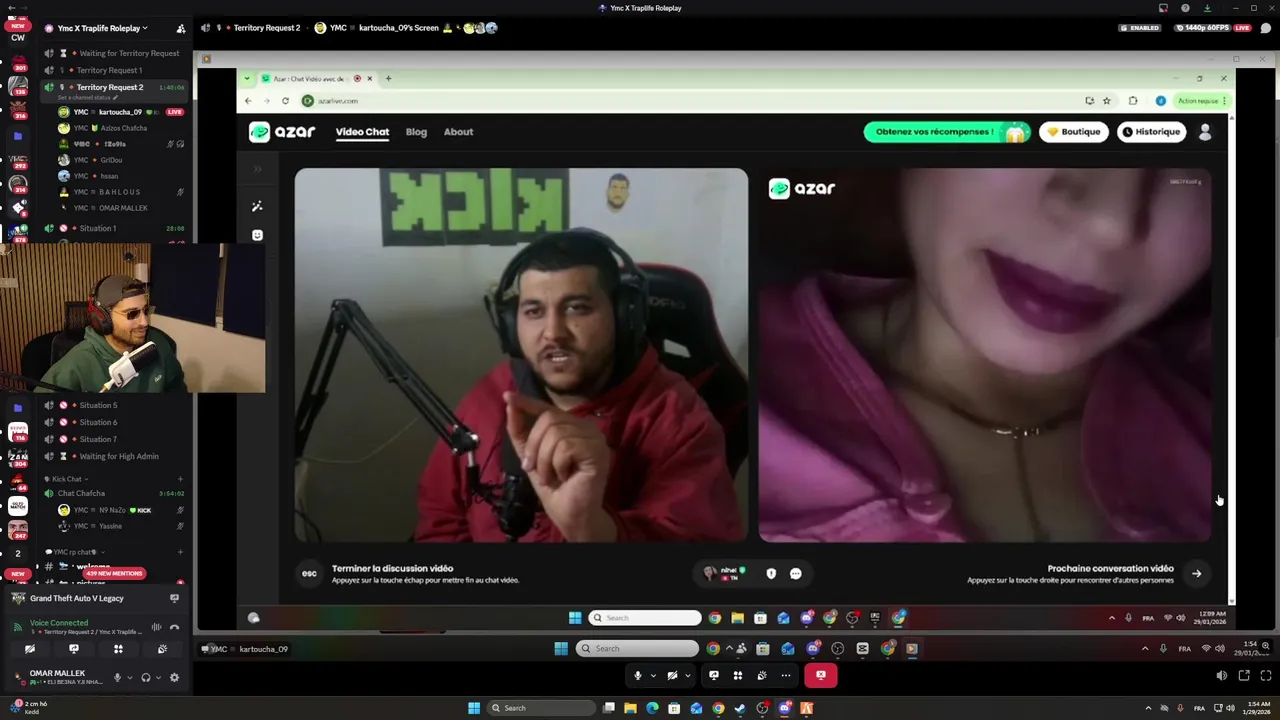The width and height of the screenshot is (1280, 720).
Task: Open Azar profile avatar icon
Action: click(x=1205, y=132)
